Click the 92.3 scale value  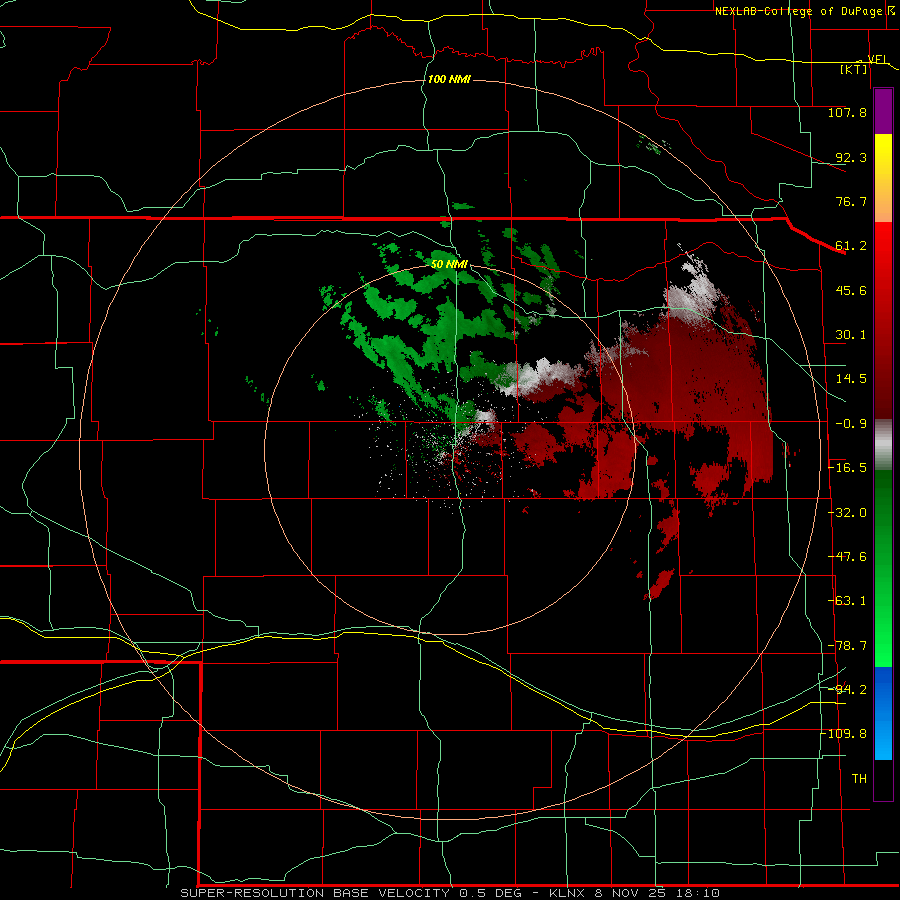click(851, 157)
